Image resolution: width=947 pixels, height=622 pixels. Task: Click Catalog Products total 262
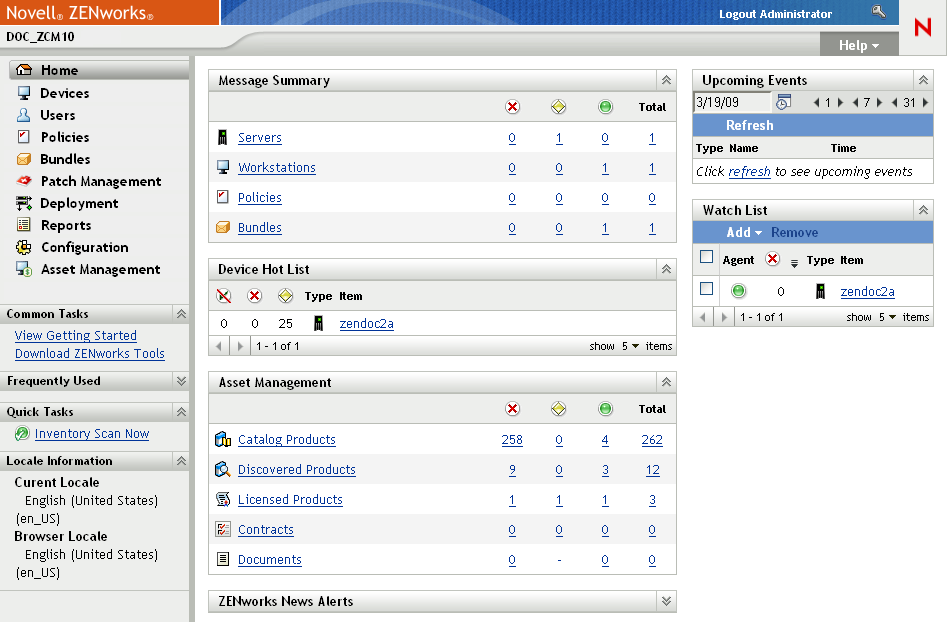(652, 440)
